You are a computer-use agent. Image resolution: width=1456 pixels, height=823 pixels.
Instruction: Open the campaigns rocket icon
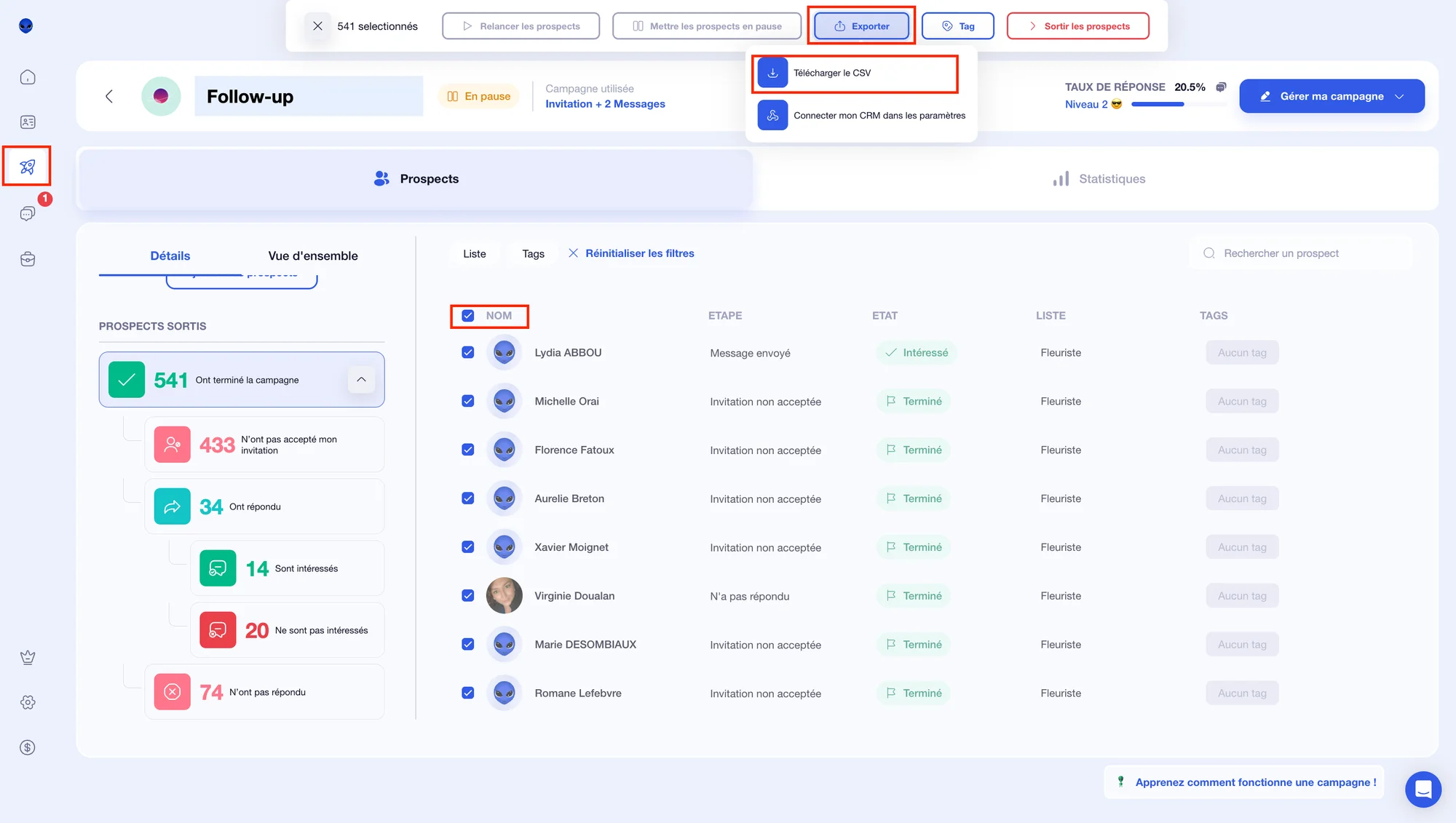(28, 167)
